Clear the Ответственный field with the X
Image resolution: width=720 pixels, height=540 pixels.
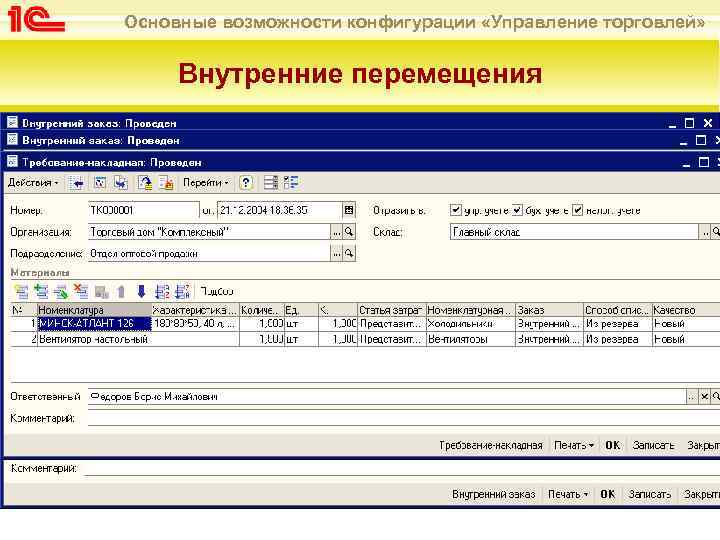(x=704, y=397)
